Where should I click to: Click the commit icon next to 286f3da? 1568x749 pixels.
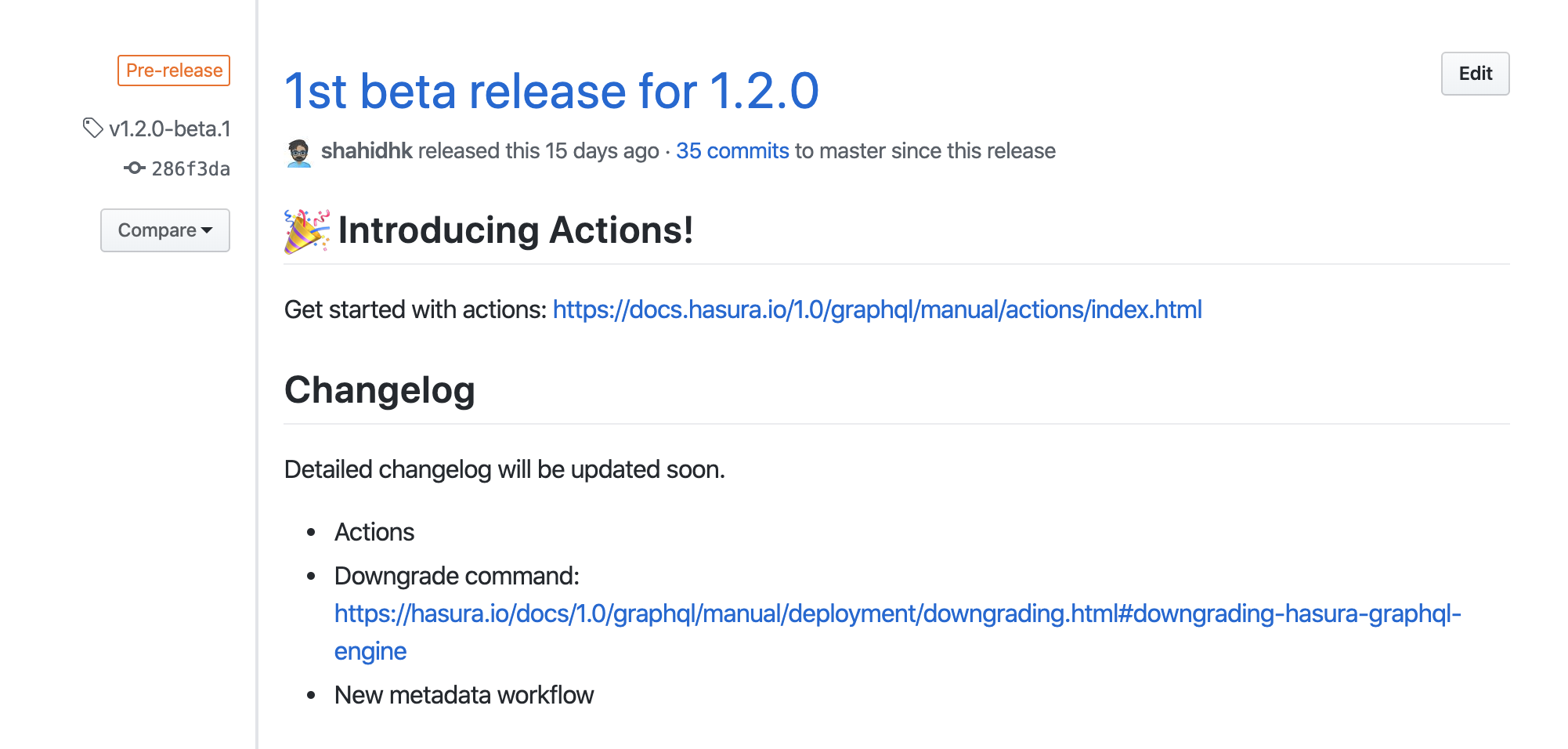[x=134, y=168]
